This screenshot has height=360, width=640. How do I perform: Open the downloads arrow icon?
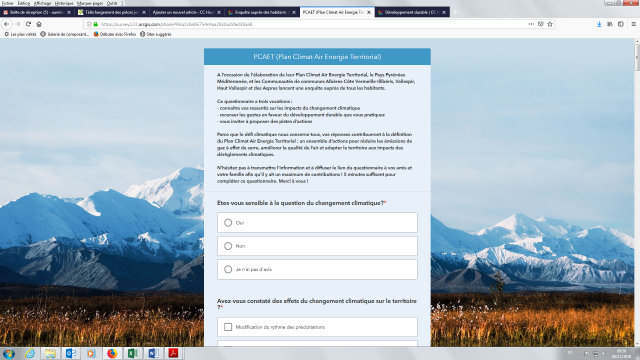point(599,24)
